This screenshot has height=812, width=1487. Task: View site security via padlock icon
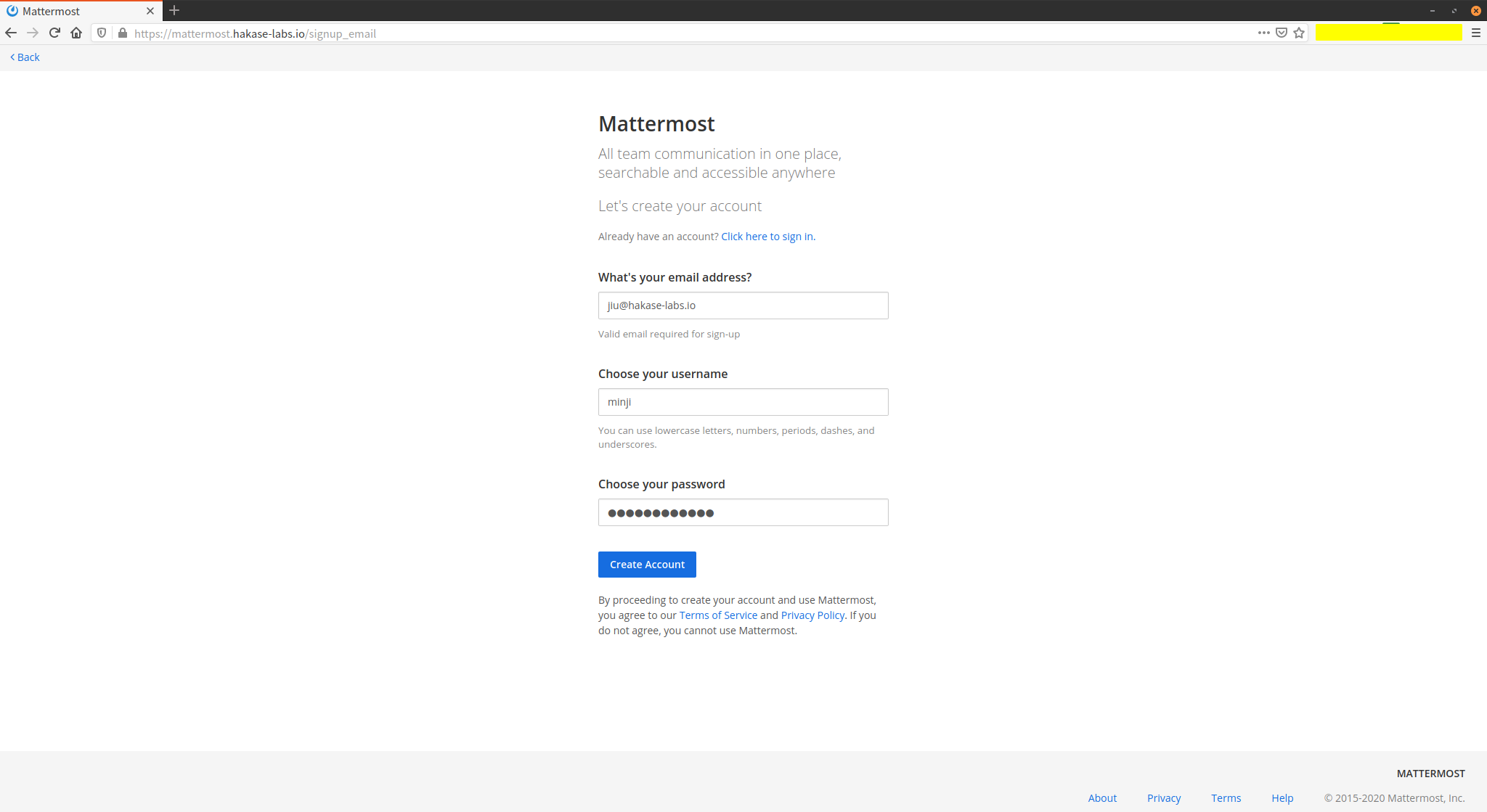coord(122,33)
